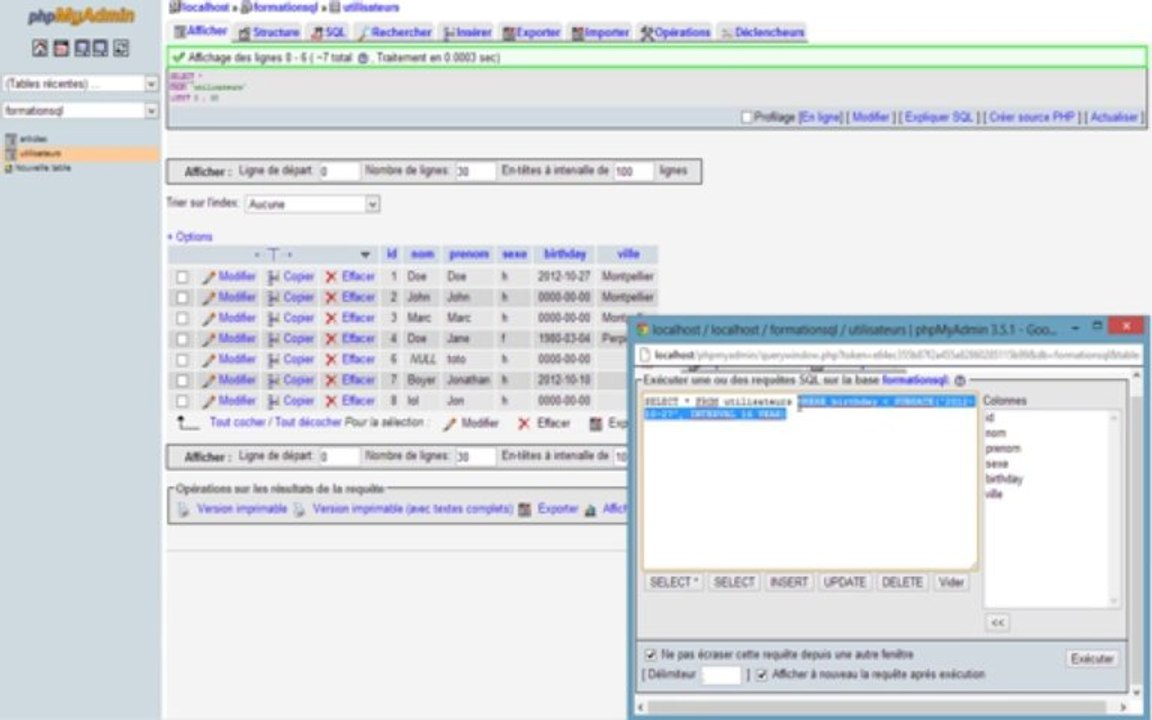
Task: Click horizontal scrollbar of query window
Action: click(x=882, y=708)
